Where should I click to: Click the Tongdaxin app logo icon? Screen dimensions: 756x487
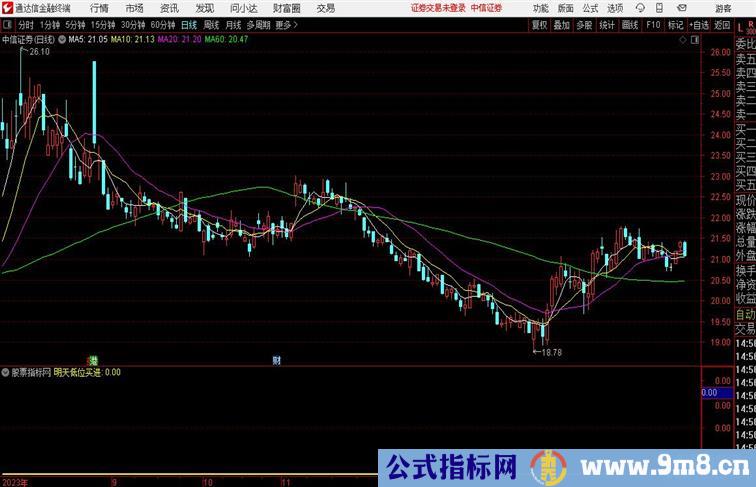point(7,8)
